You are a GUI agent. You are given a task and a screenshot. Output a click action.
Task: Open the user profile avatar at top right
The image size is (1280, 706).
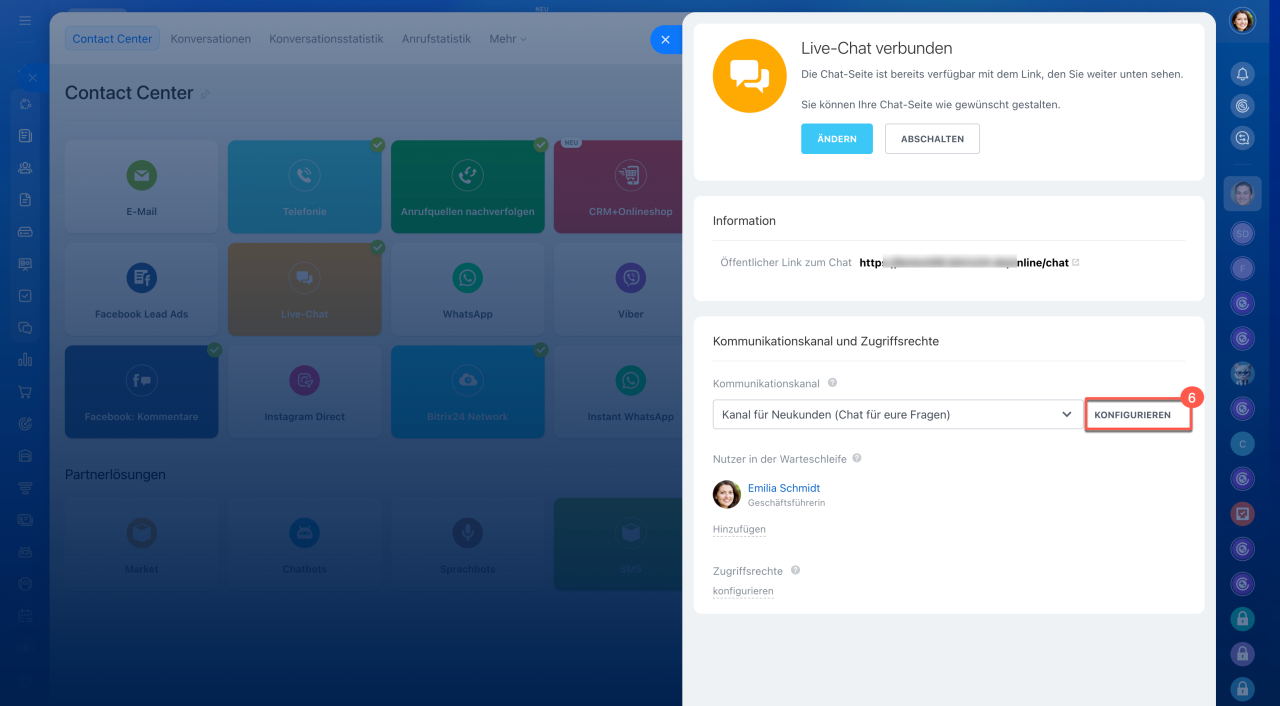(1242, 20)
